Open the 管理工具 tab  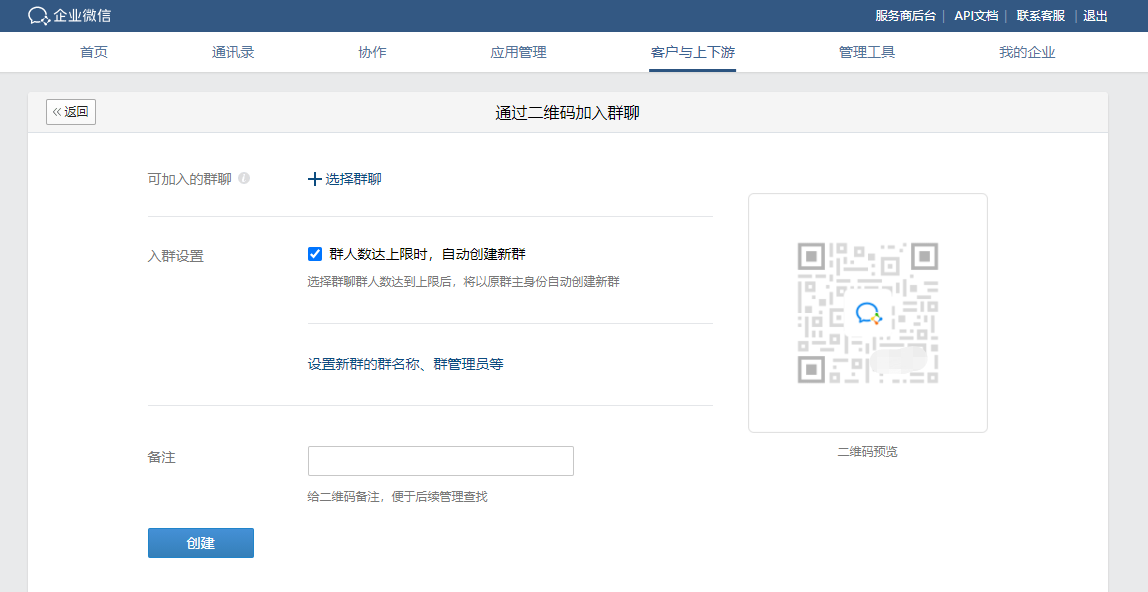point(867,52)
